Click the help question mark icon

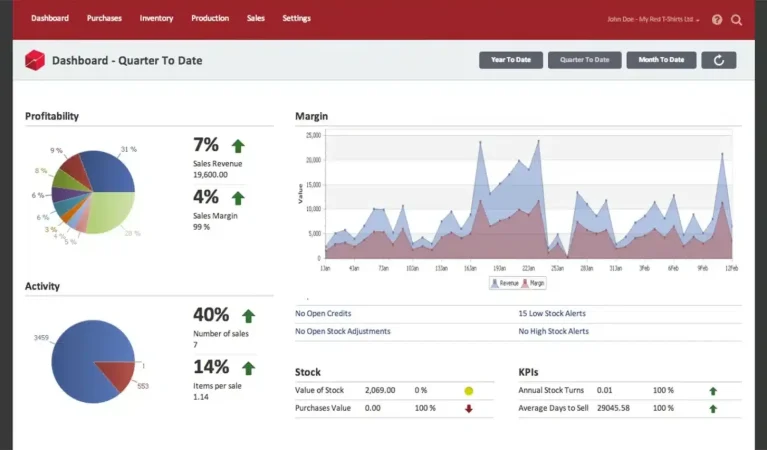pyautogui.click(x=717, y=20)
